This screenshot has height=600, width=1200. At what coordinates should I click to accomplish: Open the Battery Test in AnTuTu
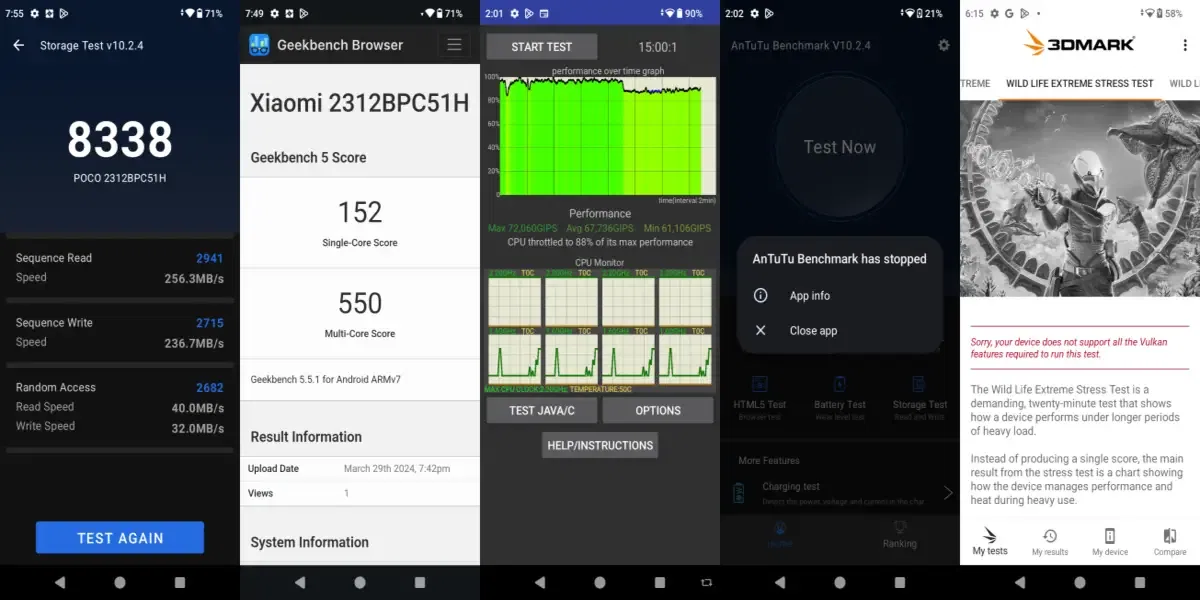pos(840,392)
